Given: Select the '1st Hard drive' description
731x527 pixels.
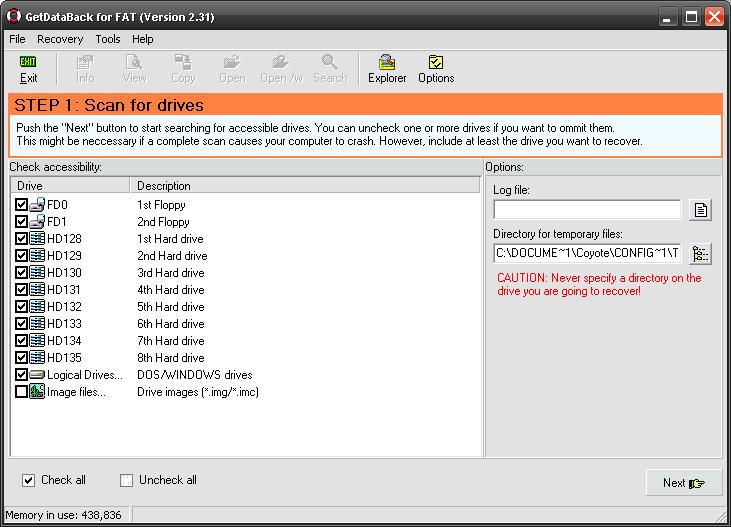Looking at the screenshot, I should coord(170,239).
